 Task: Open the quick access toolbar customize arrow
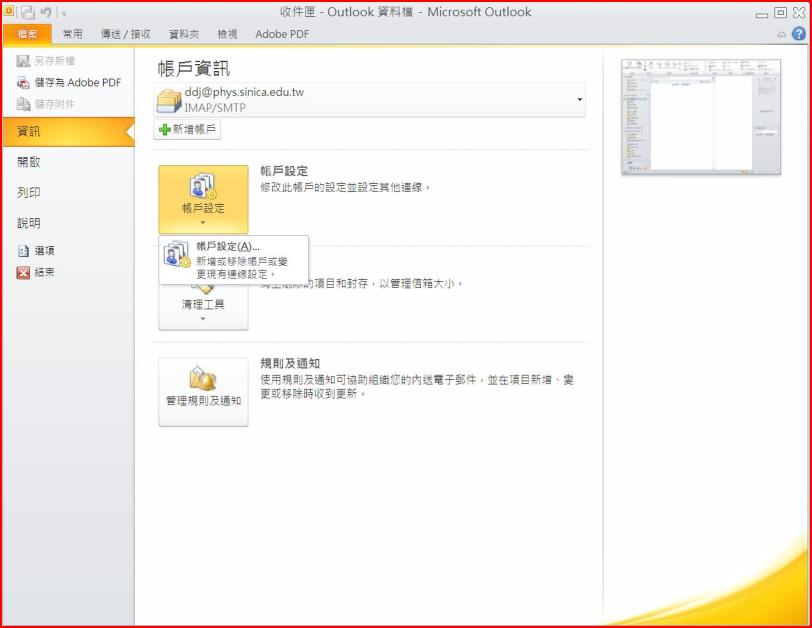[65, 13]
